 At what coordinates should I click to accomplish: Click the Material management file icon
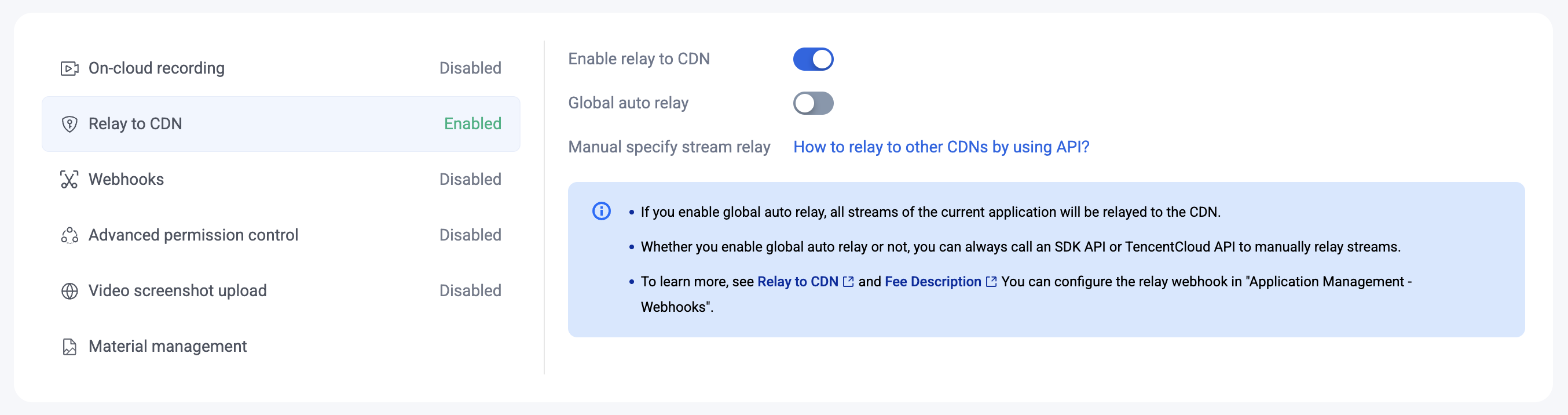pyautogui.click(x=69, y=347)
